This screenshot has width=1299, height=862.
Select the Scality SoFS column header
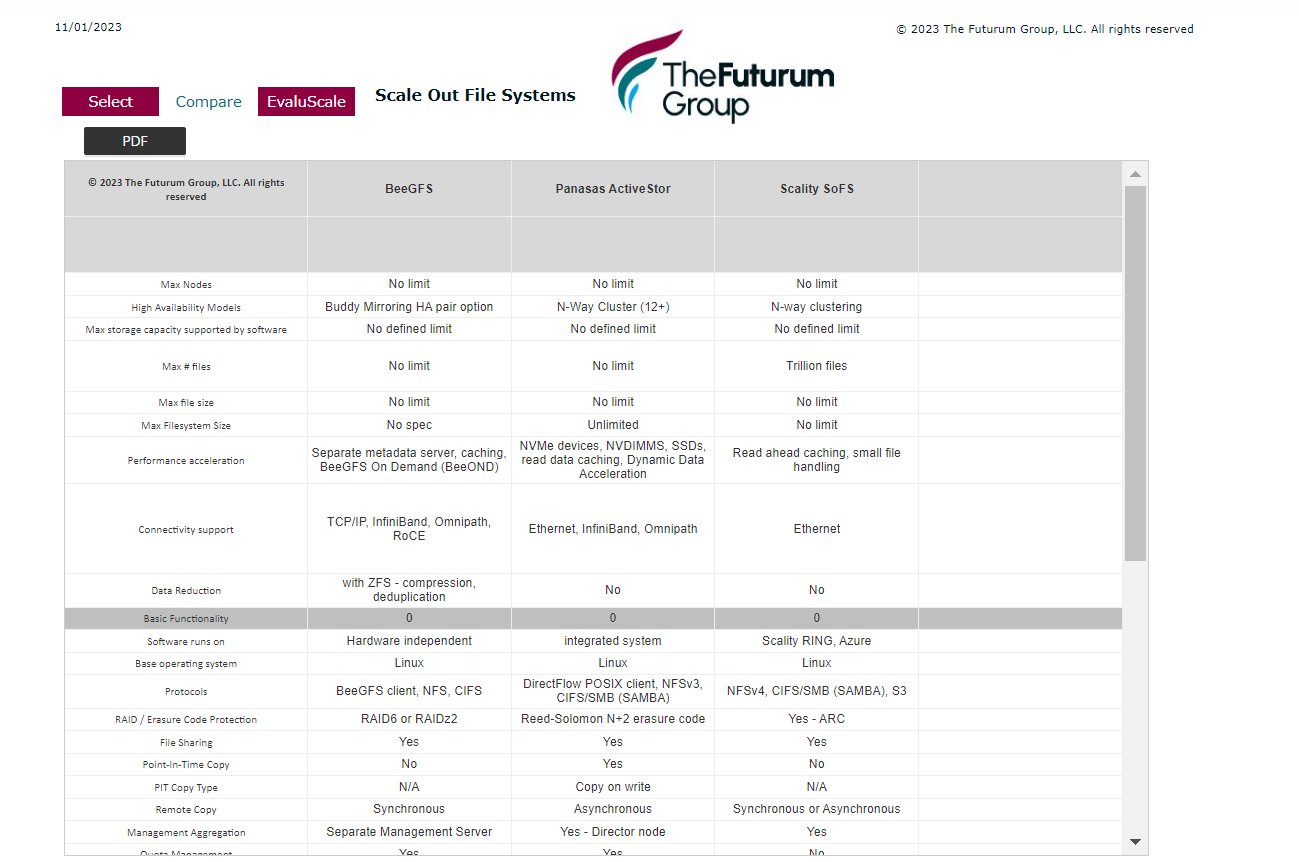tap(817, 189)
